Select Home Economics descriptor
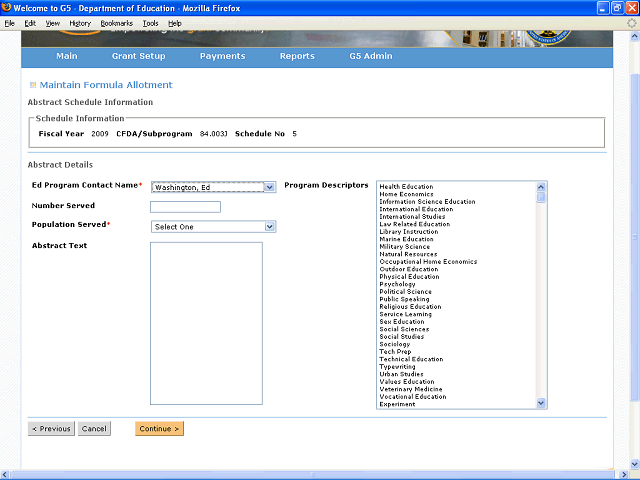The width and height of the screenshot is (640, 480). [407, 194]
